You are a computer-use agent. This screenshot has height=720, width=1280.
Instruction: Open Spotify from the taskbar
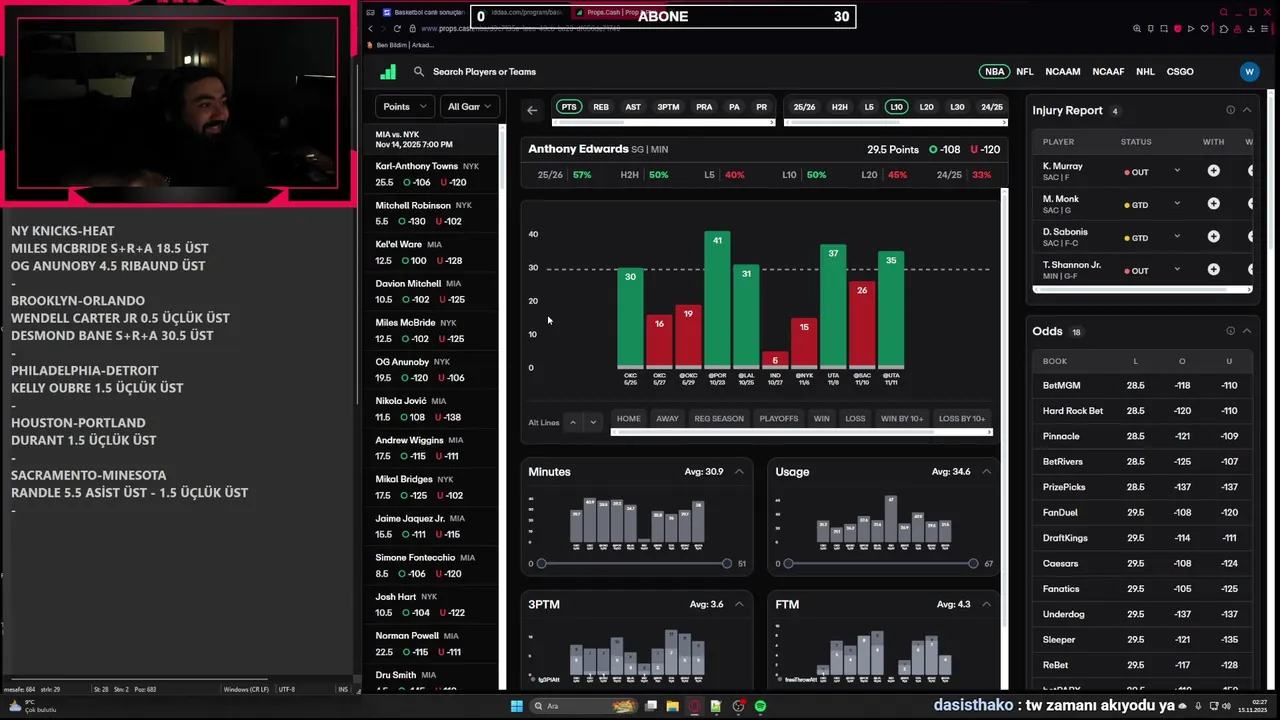(760, 706)
